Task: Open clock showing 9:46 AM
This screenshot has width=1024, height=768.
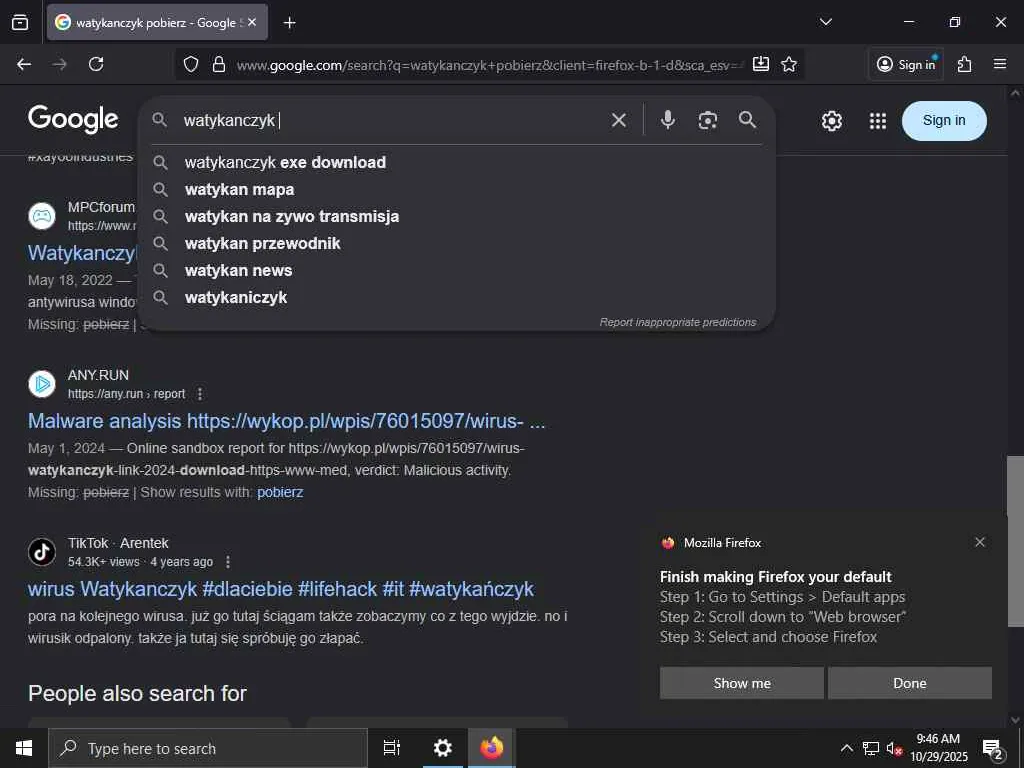Action: 938,748
